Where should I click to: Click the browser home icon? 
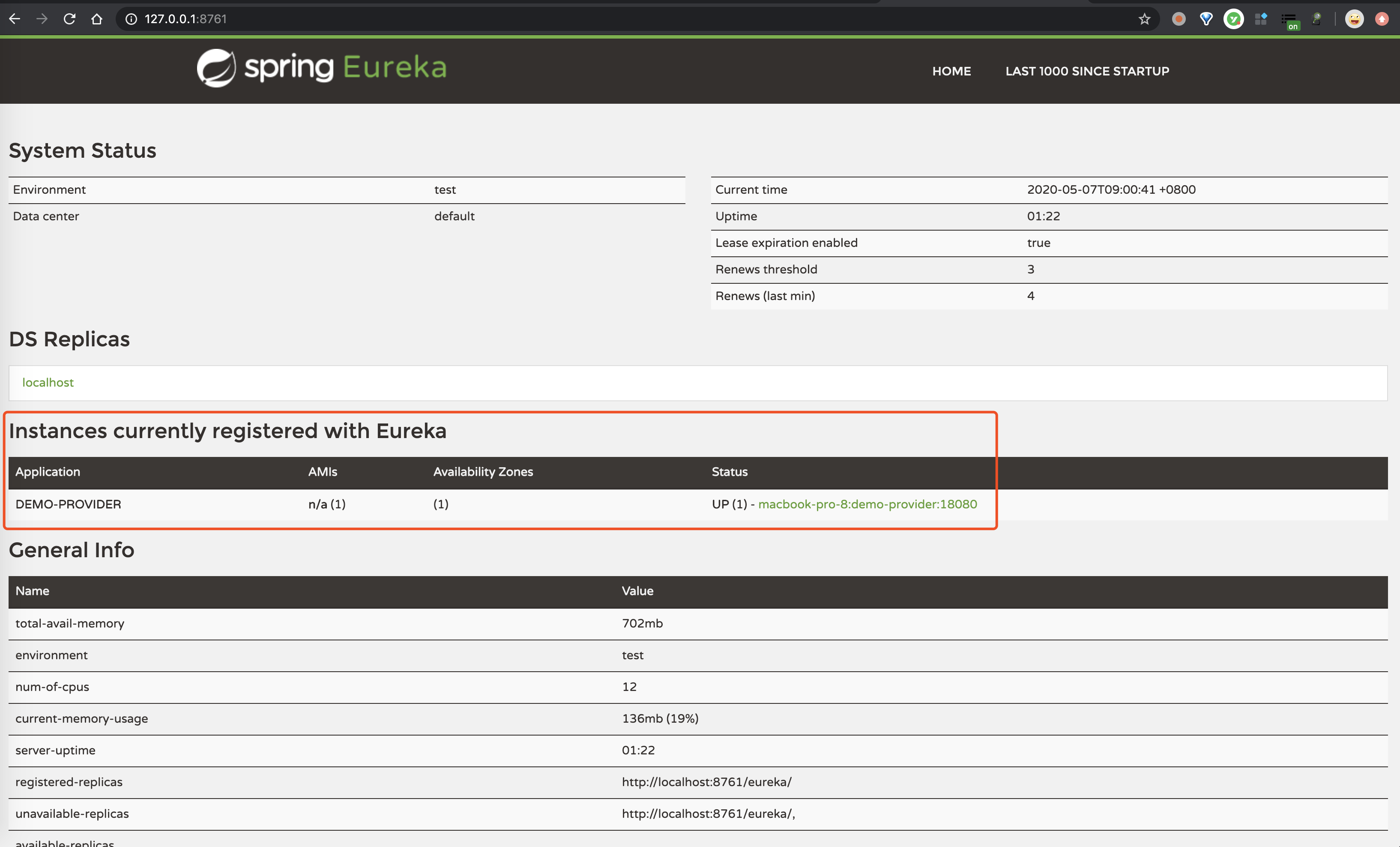[96, 19]
